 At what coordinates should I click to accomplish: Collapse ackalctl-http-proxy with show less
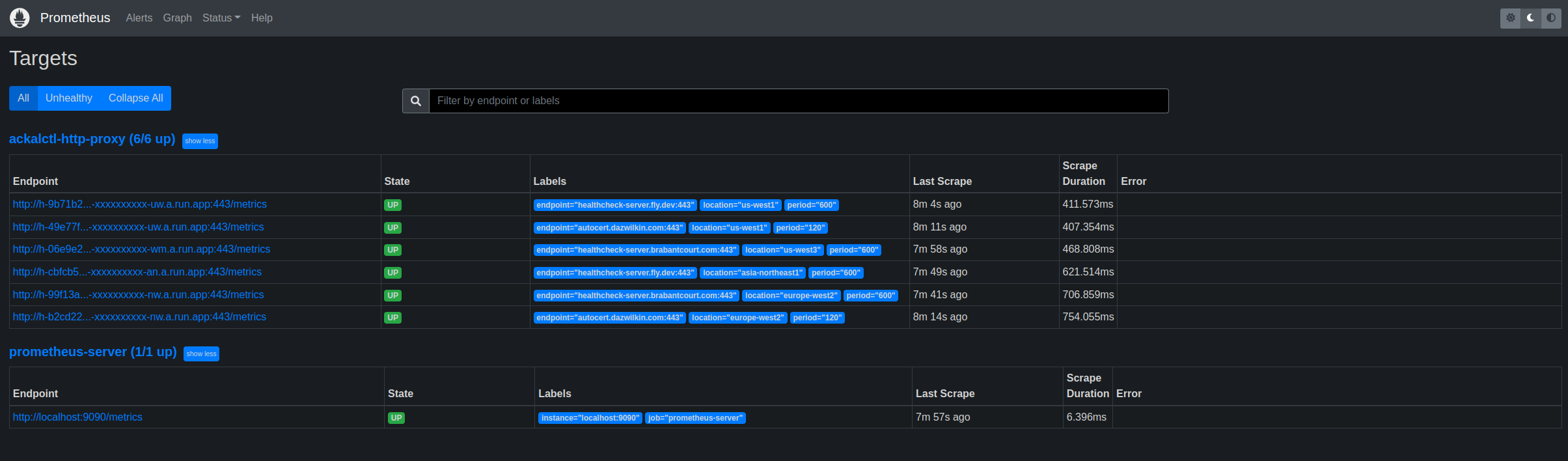200,141
